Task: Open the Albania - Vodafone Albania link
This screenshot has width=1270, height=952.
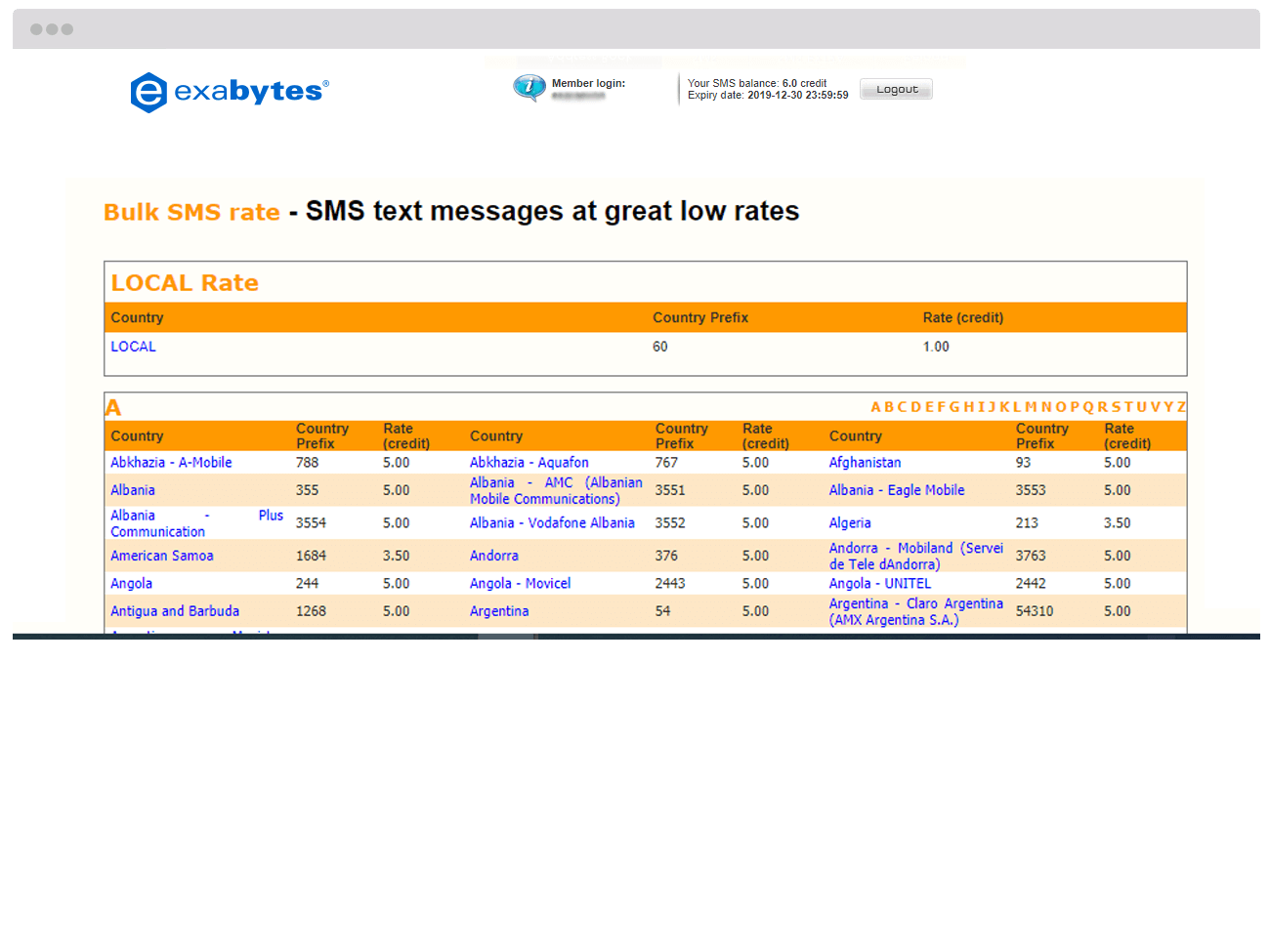Action: pos(552,522)
